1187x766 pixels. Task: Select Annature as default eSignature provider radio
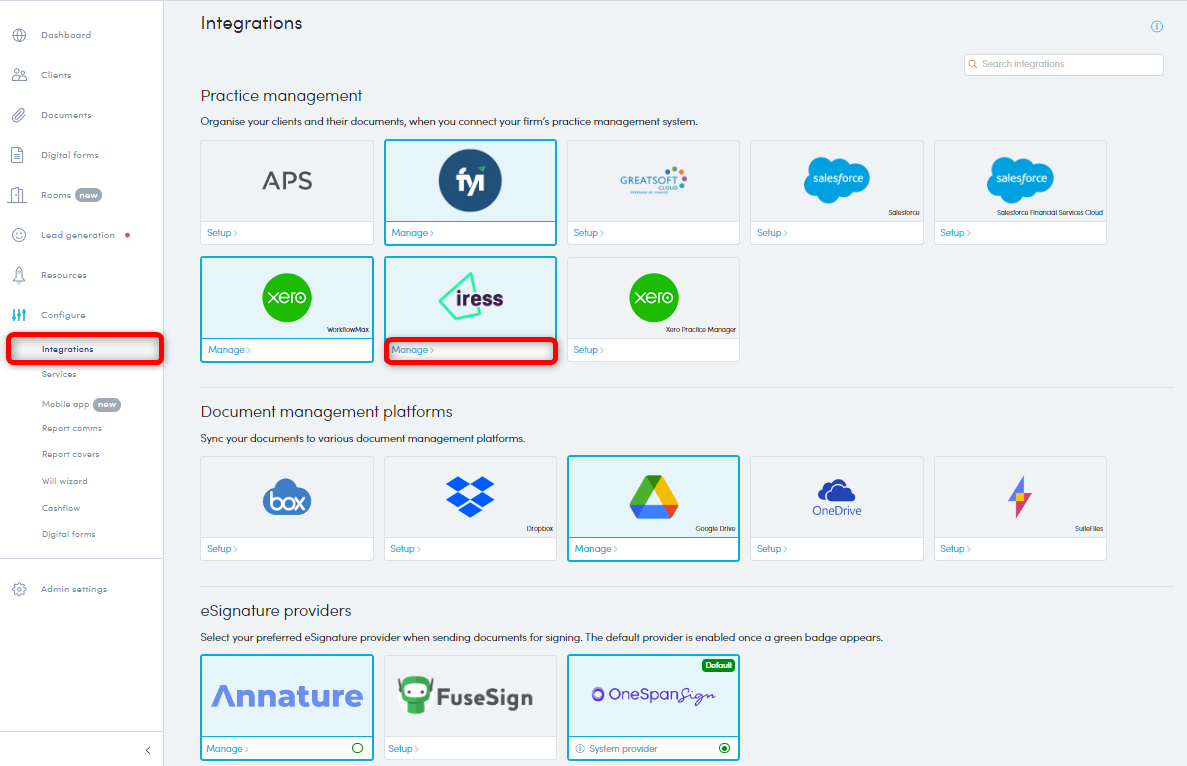357,748
